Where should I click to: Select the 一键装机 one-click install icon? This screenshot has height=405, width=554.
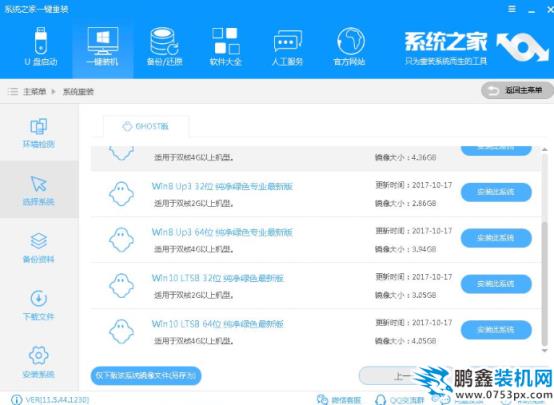tap(102, 47)
